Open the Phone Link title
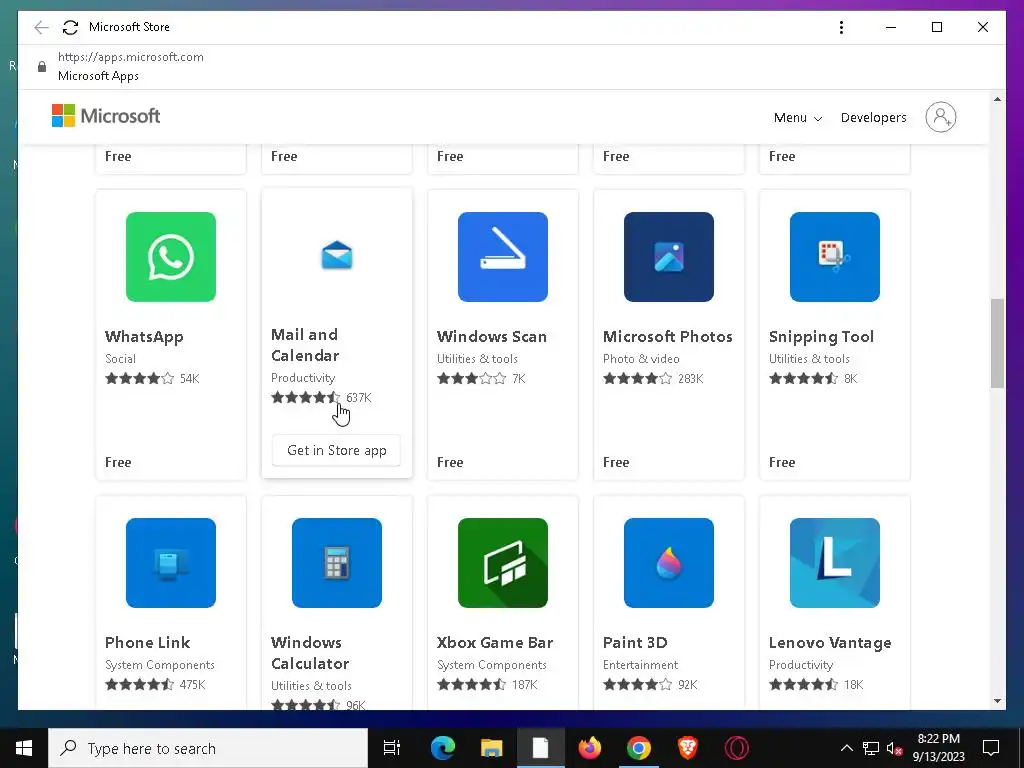Screen dimensions: 1024x768 click(148, 643)
